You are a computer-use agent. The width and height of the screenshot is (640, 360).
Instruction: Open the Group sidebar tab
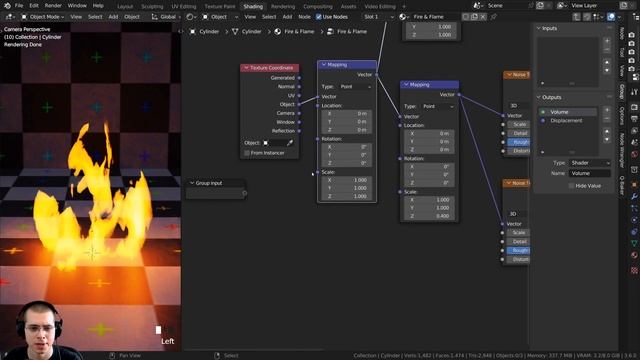tap(622, 91)
